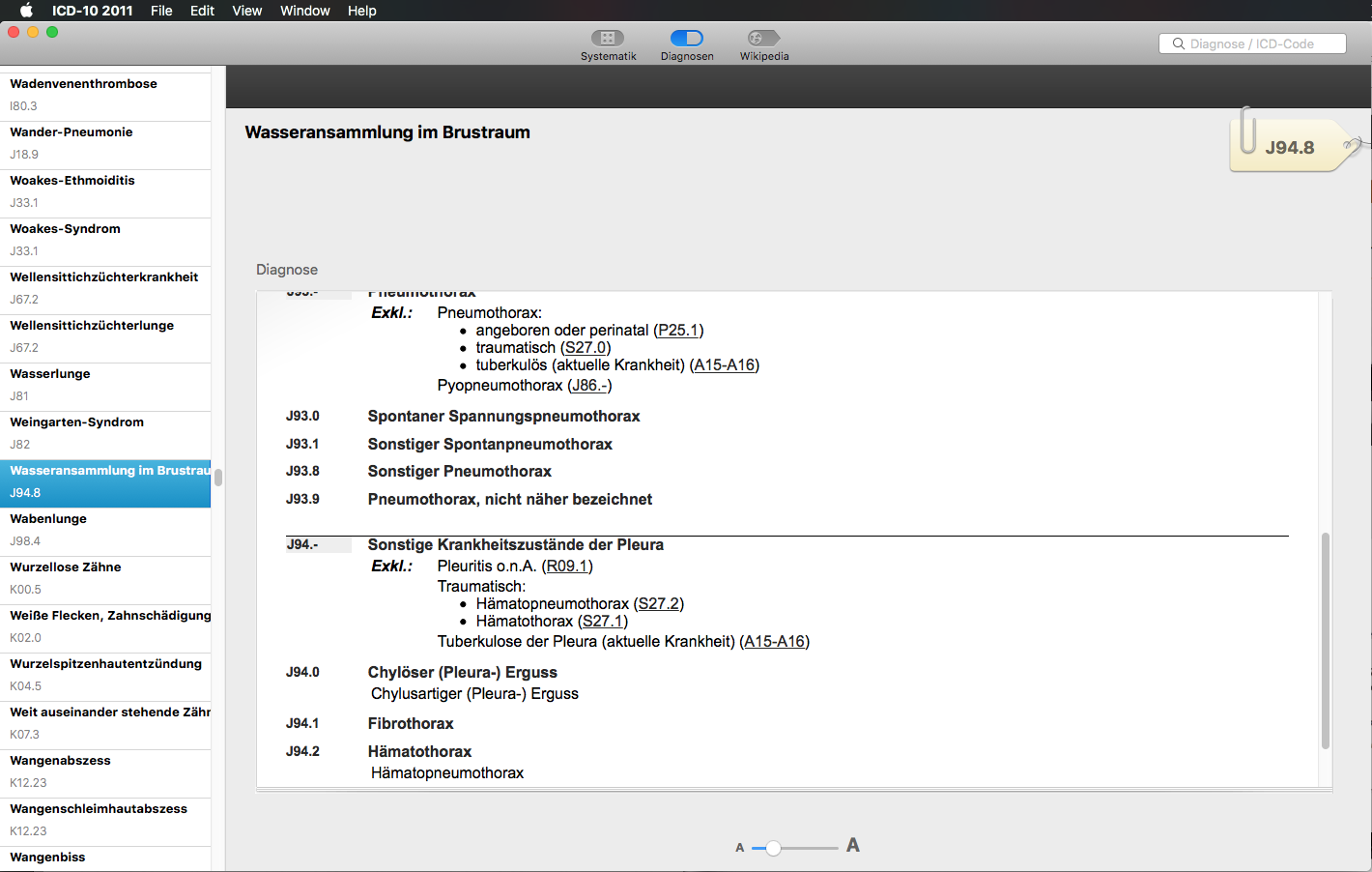
Task: Open the File menu
Action: pos(161,11)
